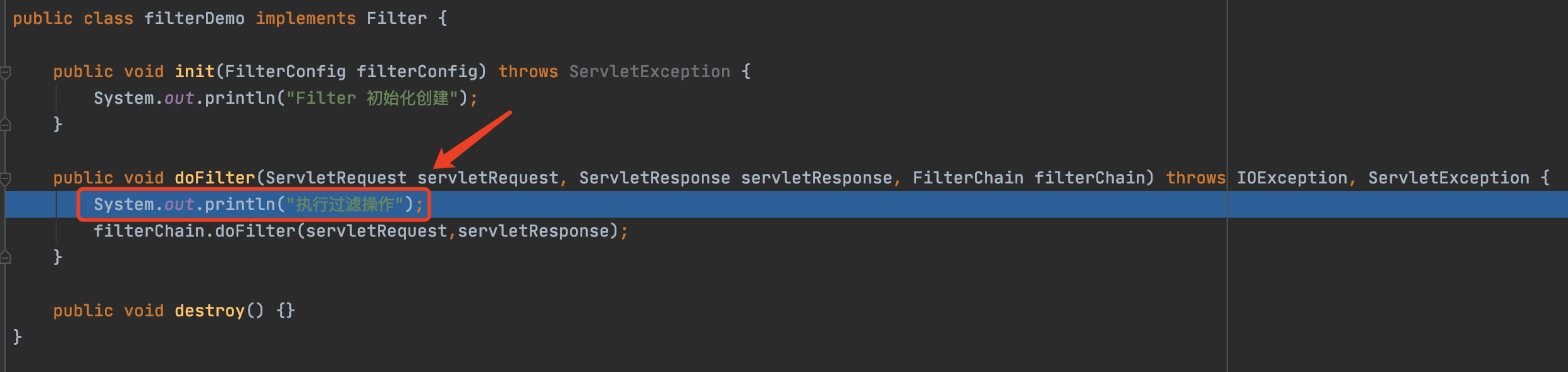
Task: Click fold-end marker at doFilter closing brace
Action: click(x=6, y=257)
